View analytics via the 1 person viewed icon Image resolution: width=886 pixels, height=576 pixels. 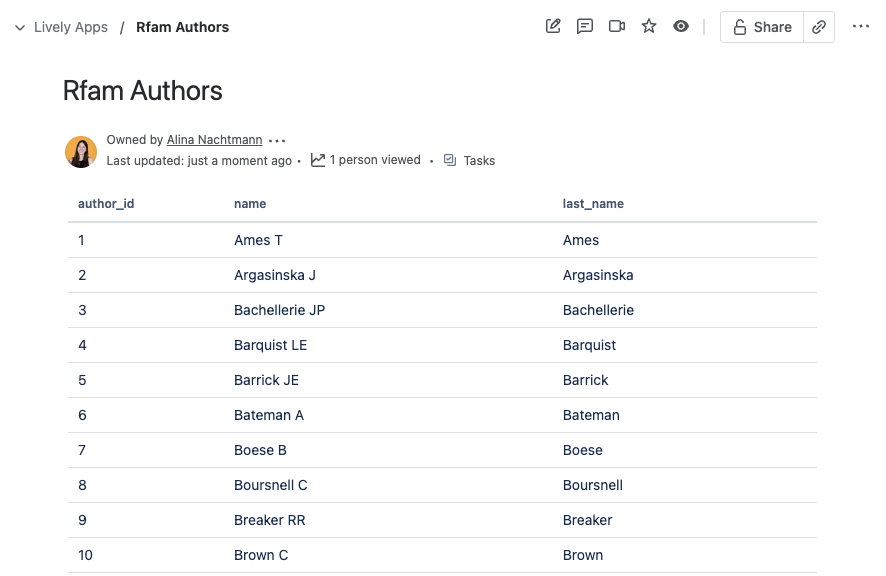click(317, 160)
